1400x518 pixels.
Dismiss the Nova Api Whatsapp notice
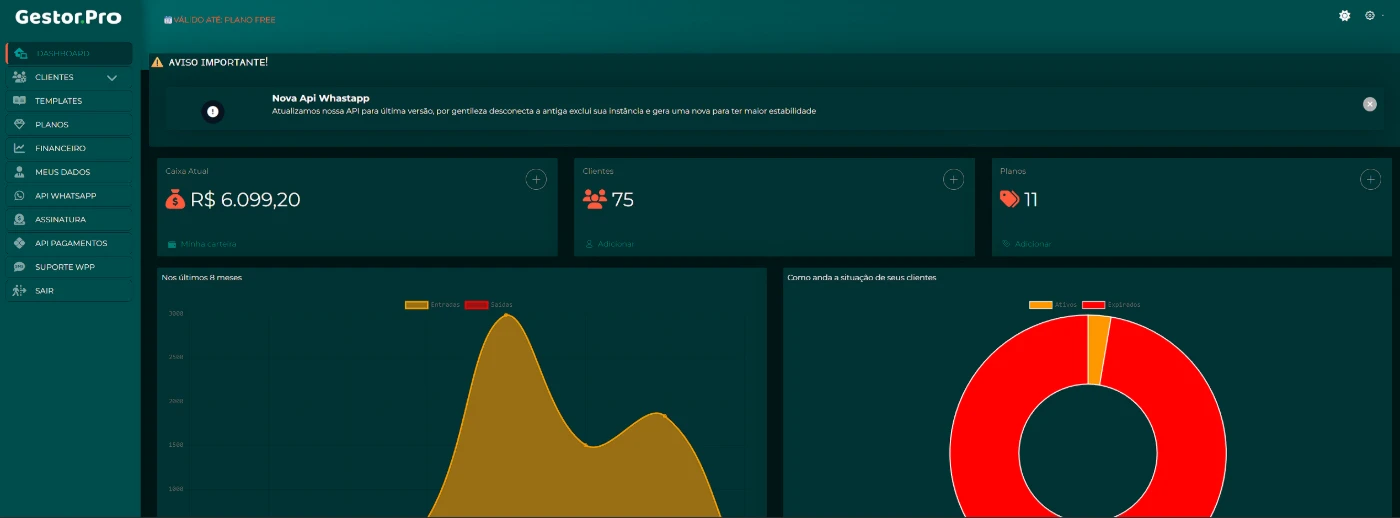[1369, 104]
